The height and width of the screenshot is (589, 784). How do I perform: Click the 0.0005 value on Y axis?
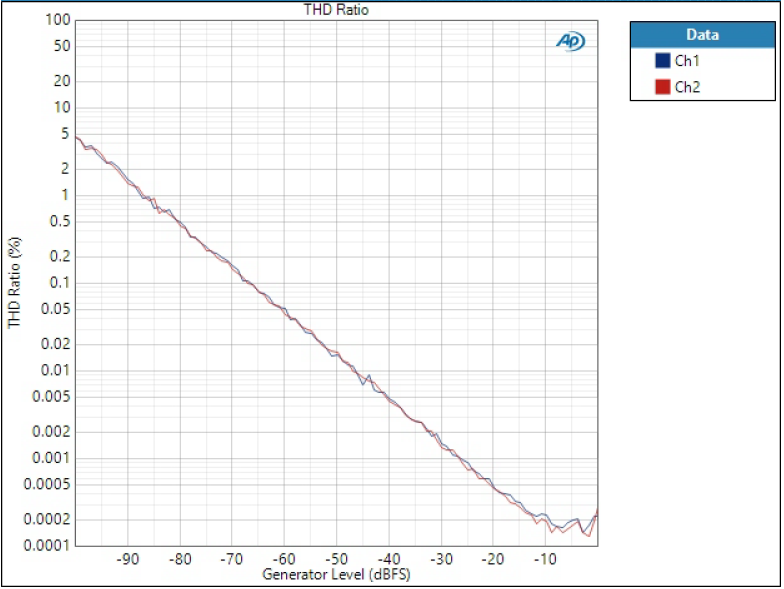pyautogui.click(x=47, y=484)
